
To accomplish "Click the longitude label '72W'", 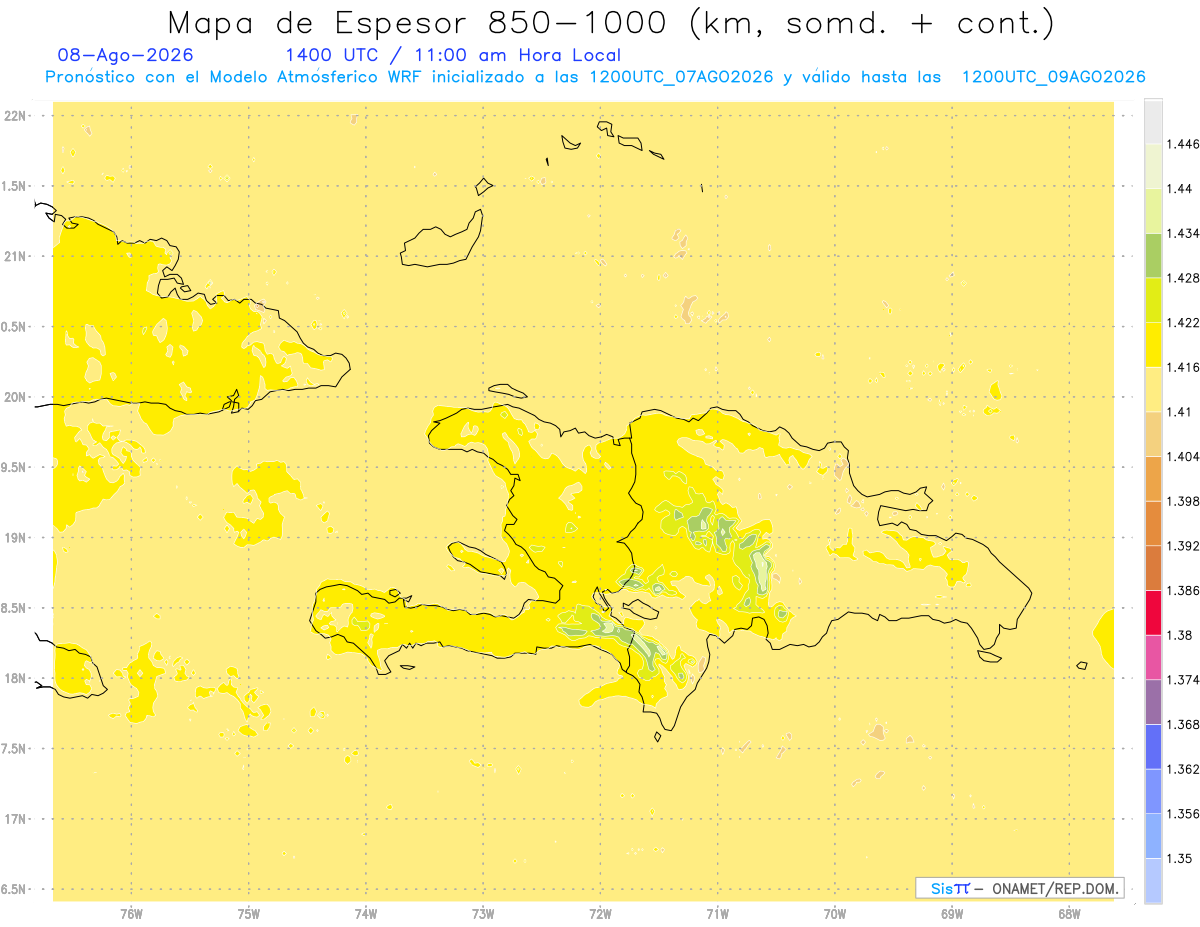I will 600,913.
